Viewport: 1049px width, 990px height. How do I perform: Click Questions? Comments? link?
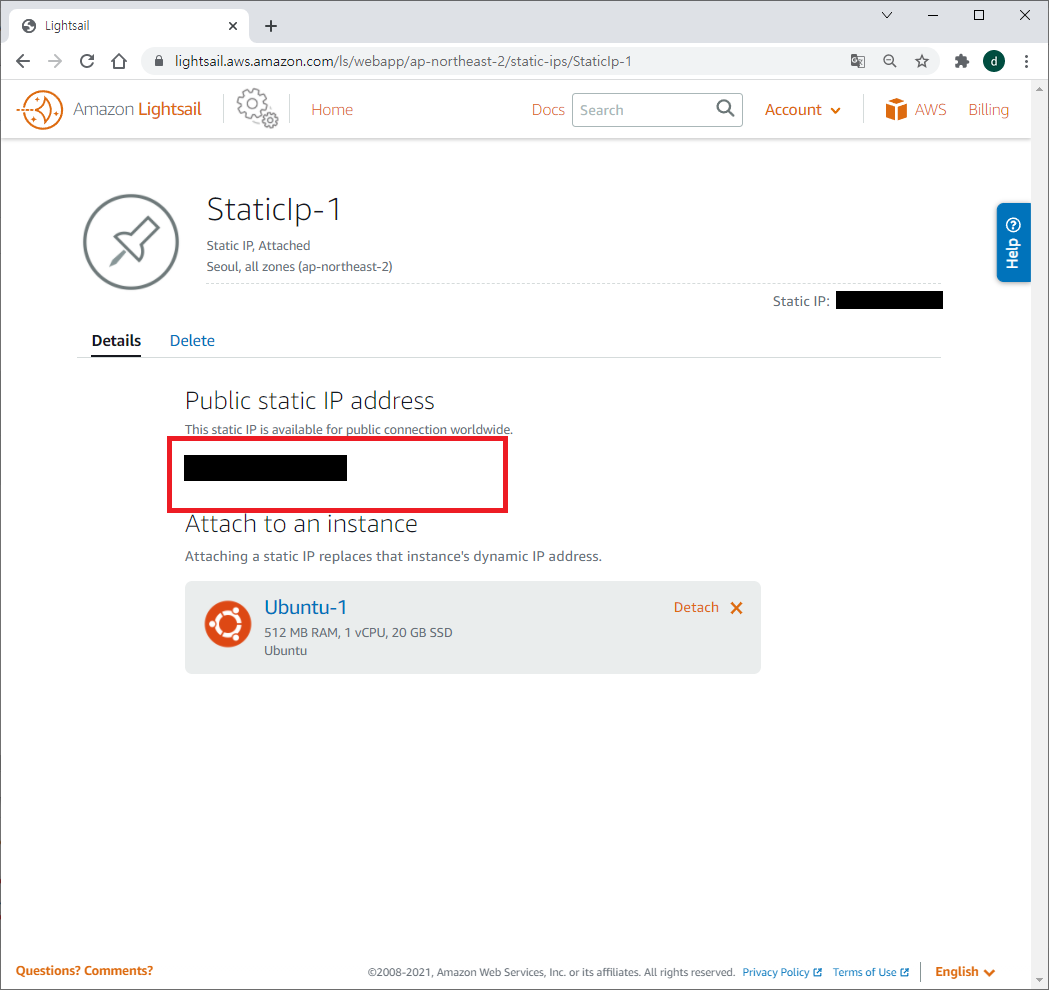tap(84, 971)
